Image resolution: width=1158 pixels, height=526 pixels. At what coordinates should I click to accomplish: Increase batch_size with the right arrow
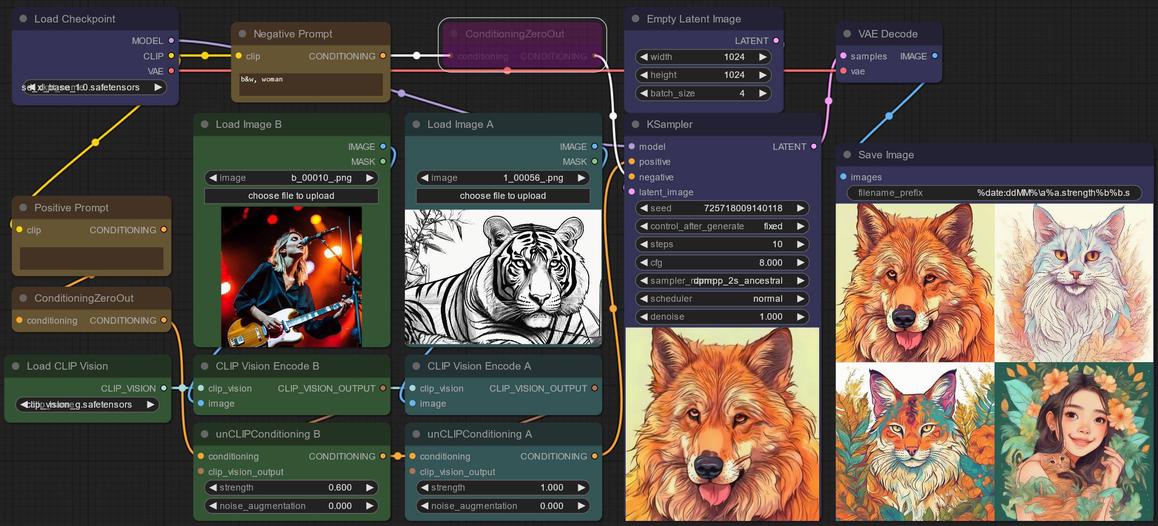tap(762, 93)
